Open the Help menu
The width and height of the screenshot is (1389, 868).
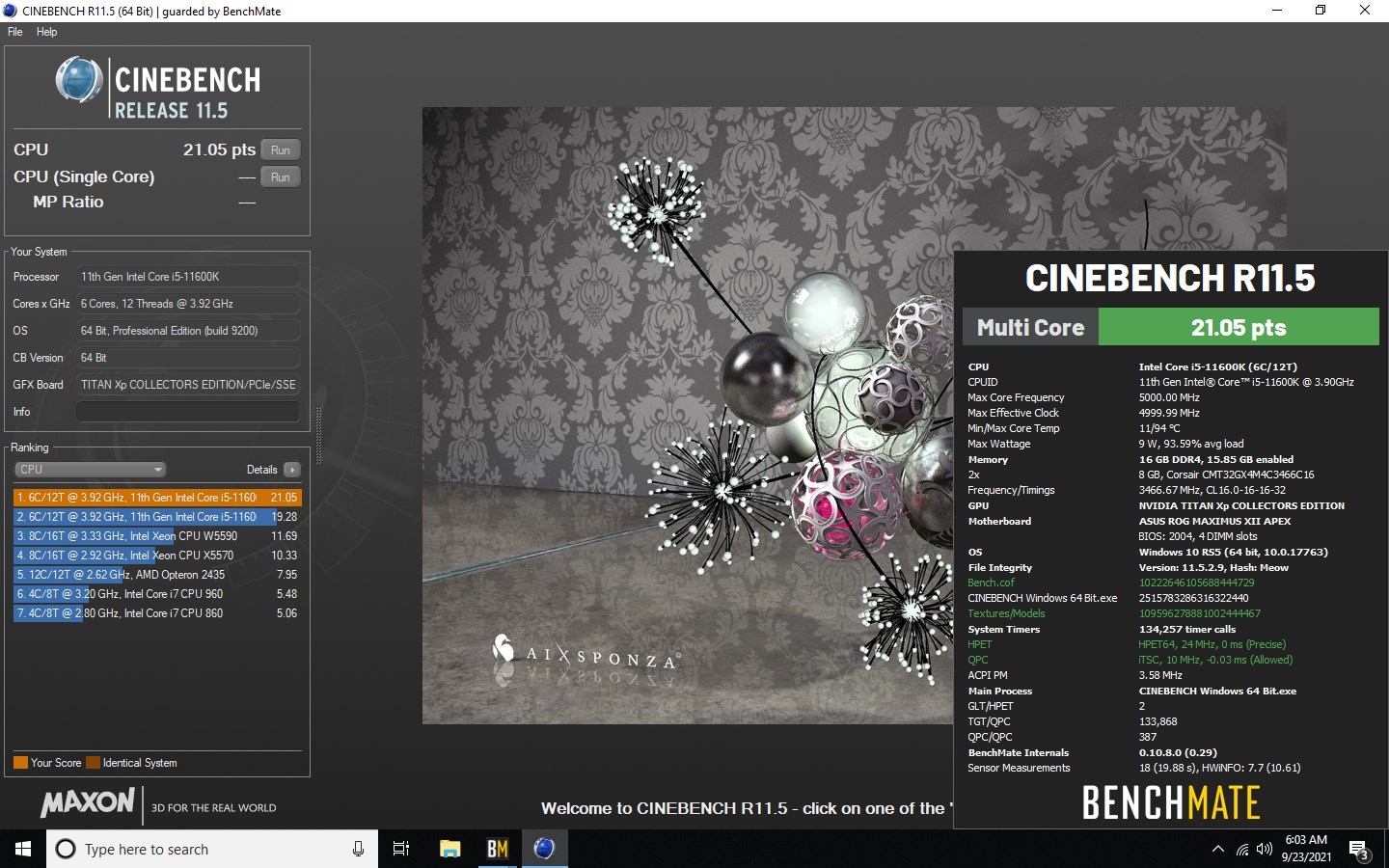pos(46,32)
